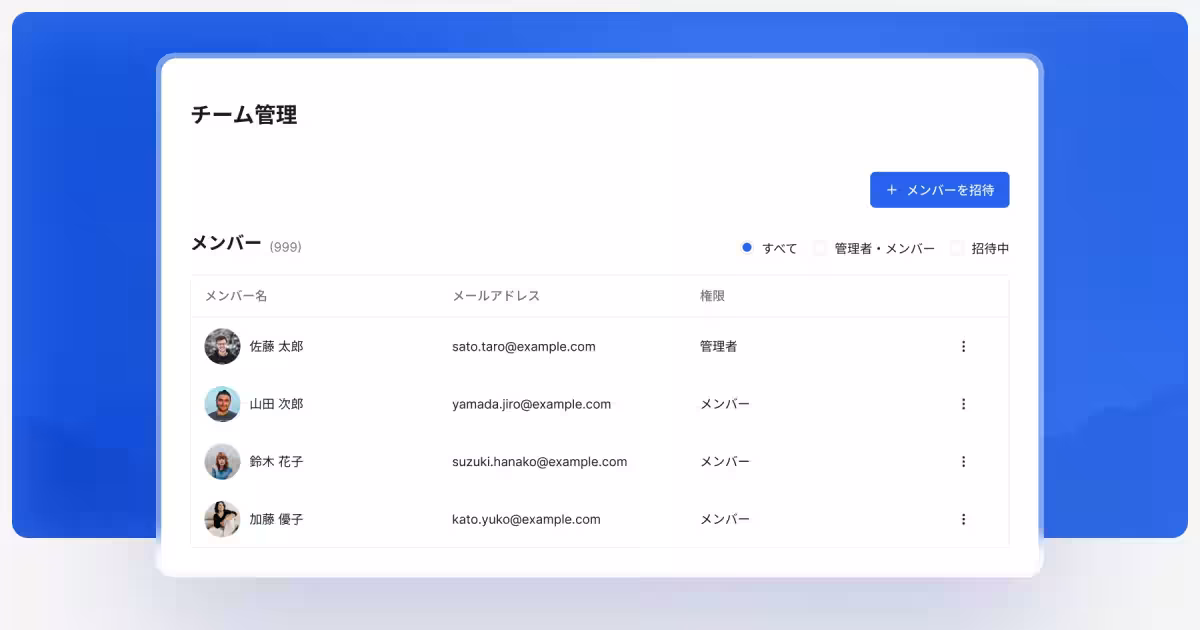This screenshot has width=1200, height=630.
Task: Click 山田 次郎's profile avatar
Action: 222,404
